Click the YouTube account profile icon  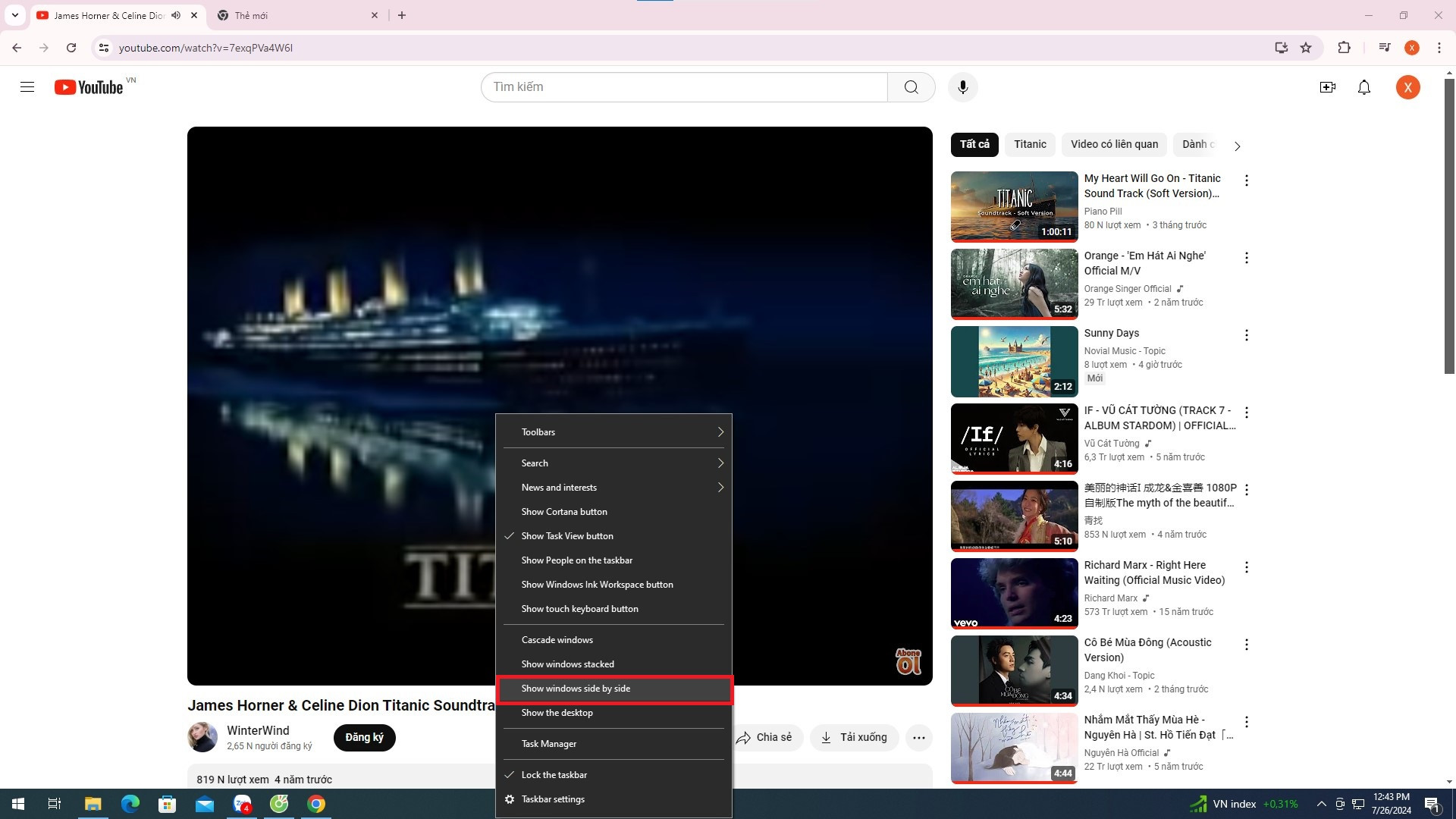click(x=1409, y=87)
